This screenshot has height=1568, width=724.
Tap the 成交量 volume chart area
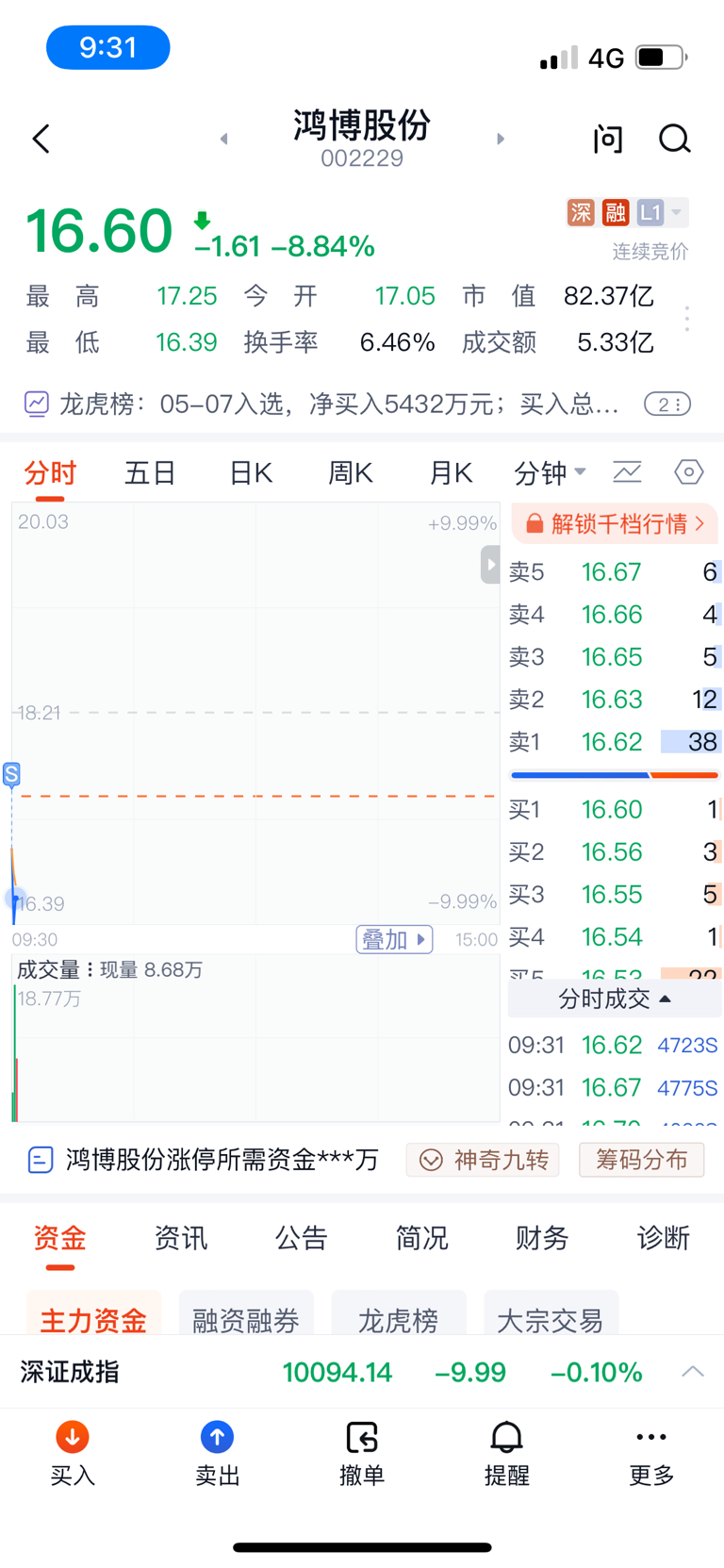(x=255, y=1038)
